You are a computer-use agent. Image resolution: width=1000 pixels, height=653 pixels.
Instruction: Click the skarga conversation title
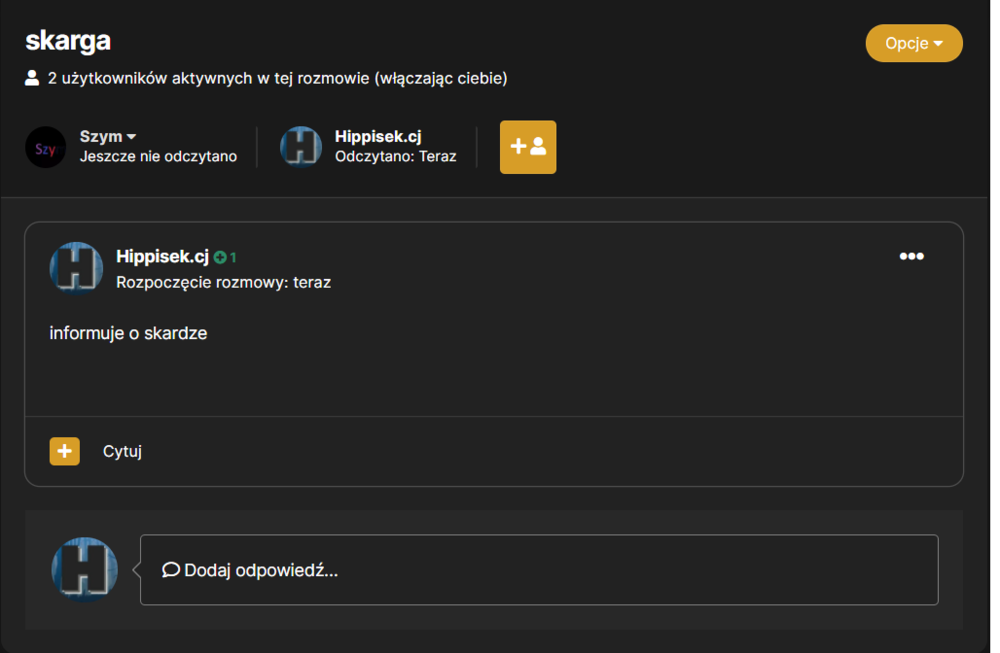click(68, 41)
